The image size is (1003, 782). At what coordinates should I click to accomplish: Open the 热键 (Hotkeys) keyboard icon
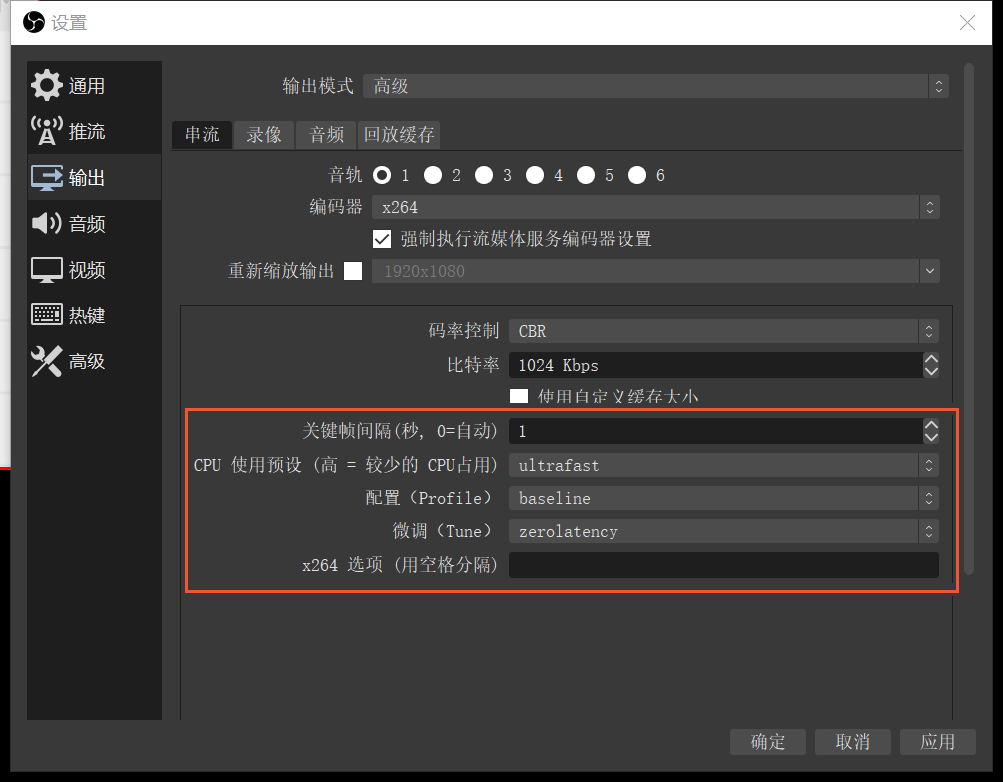pyautogui.click(x=47, y=315)
